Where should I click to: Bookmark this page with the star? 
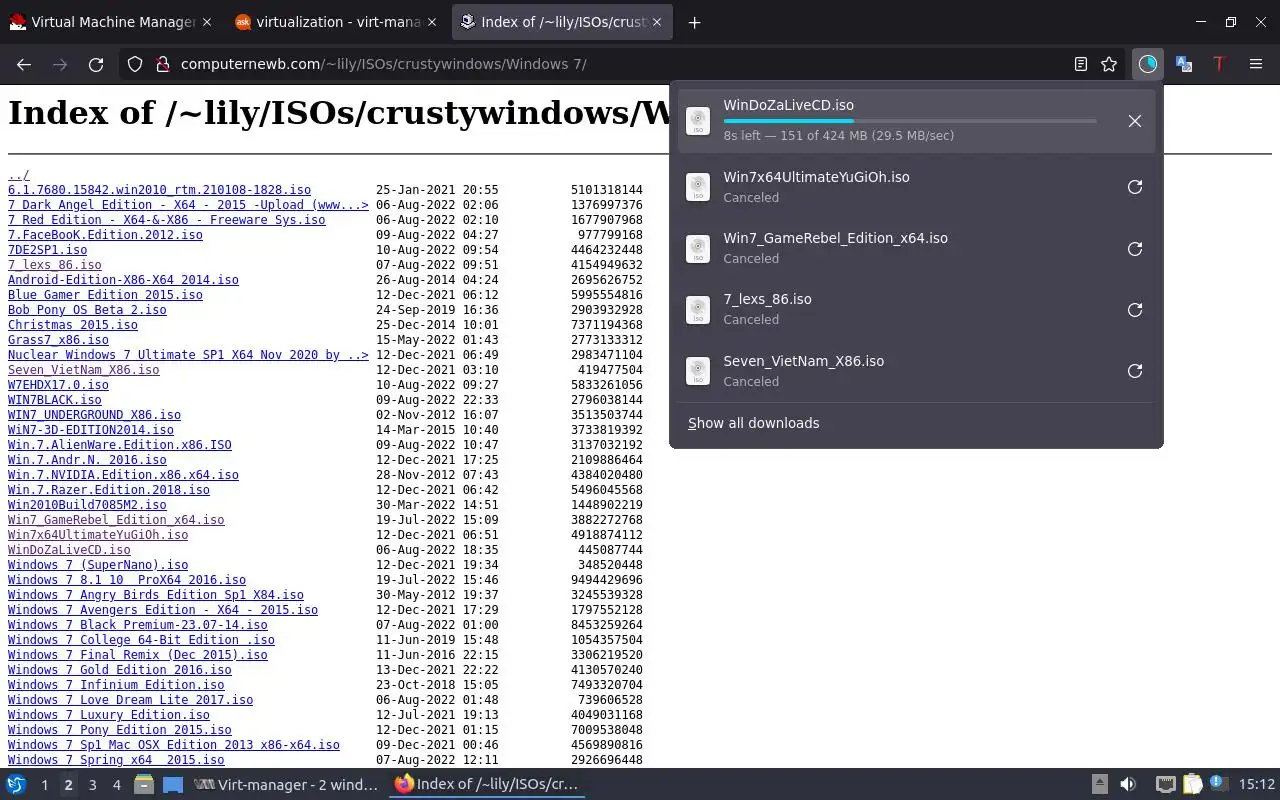coord(1109,64)
